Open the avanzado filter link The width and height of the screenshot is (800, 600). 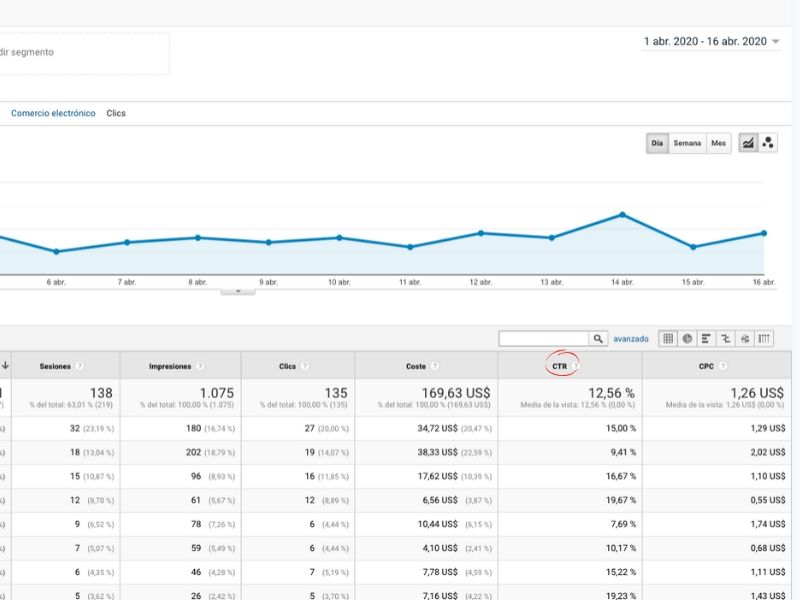point(631,339)
